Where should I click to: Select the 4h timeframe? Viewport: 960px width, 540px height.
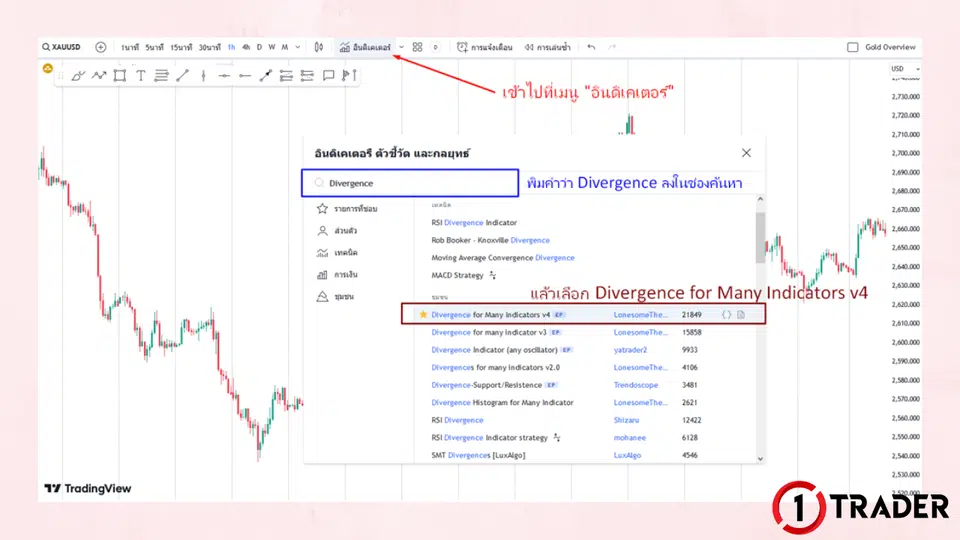[246, 47]
